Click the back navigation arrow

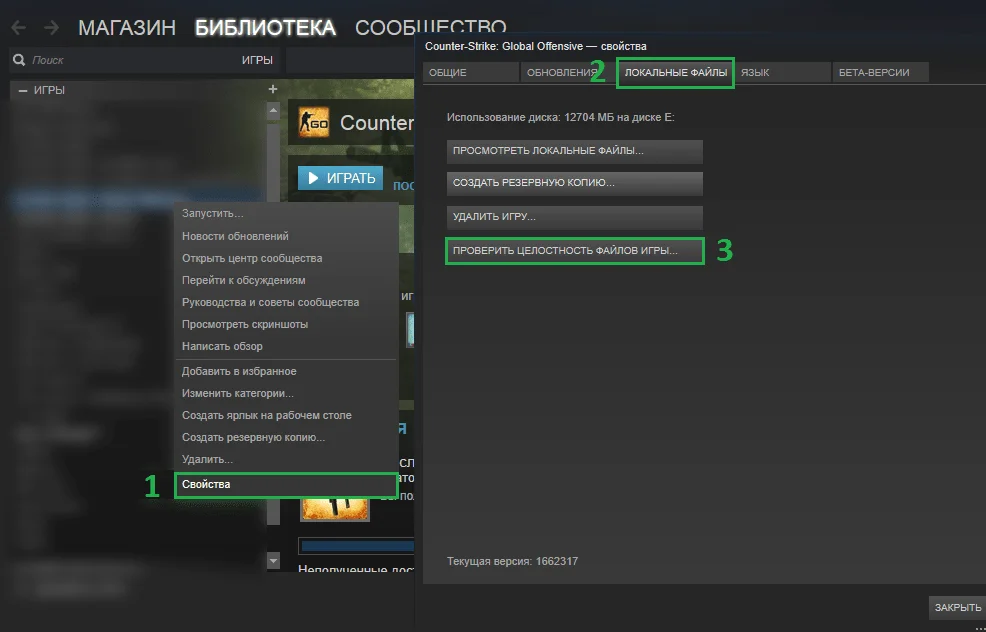click(x=18, y=27)
